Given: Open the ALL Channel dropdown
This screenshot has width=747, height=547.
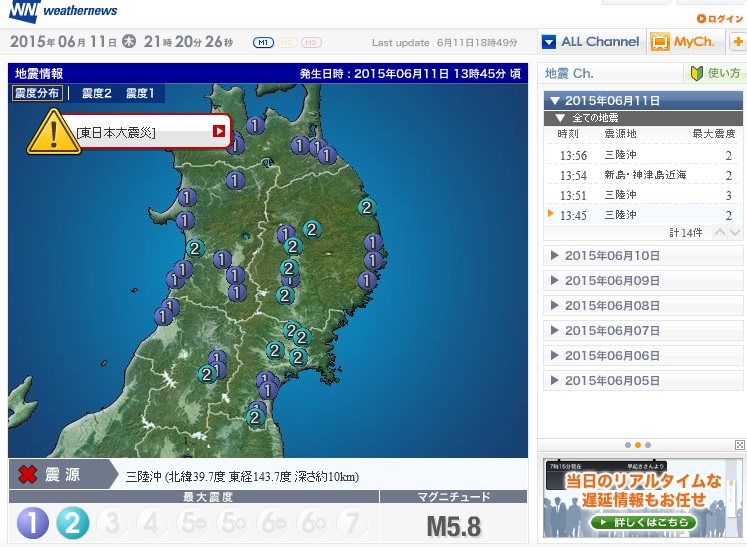Looking at the screenshot, I should tap(590, 42).
